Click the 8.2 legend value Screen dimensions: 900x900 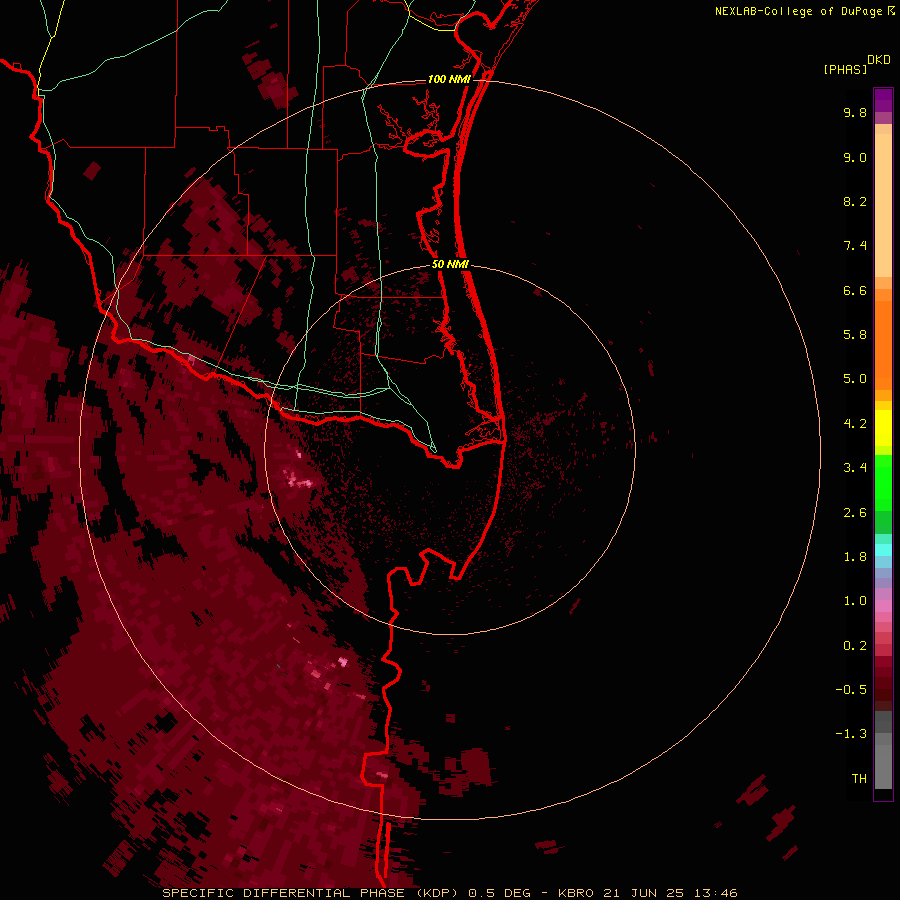tap(855, 201)
